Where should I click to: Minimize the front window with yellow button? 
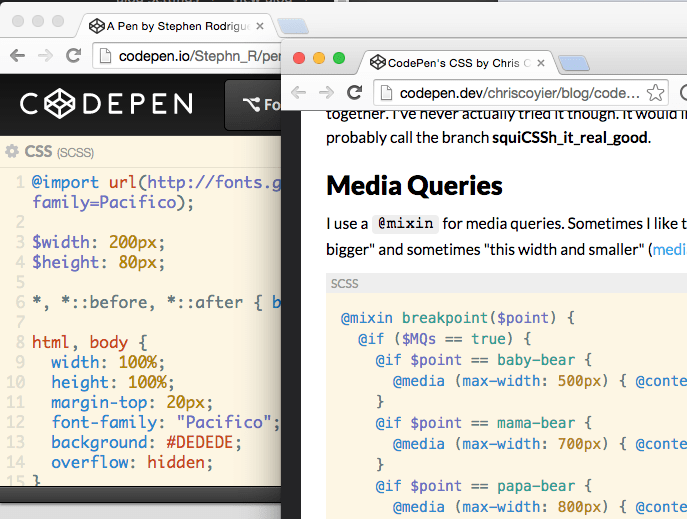[x=319, y=58]
